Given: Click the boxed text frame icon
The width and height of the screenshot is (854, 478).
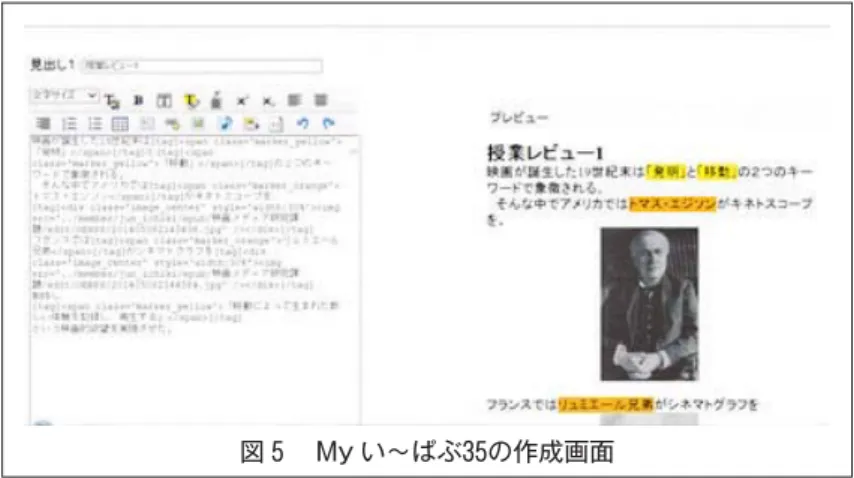Looking at the screenshot, I should click(x=164, y=101).
